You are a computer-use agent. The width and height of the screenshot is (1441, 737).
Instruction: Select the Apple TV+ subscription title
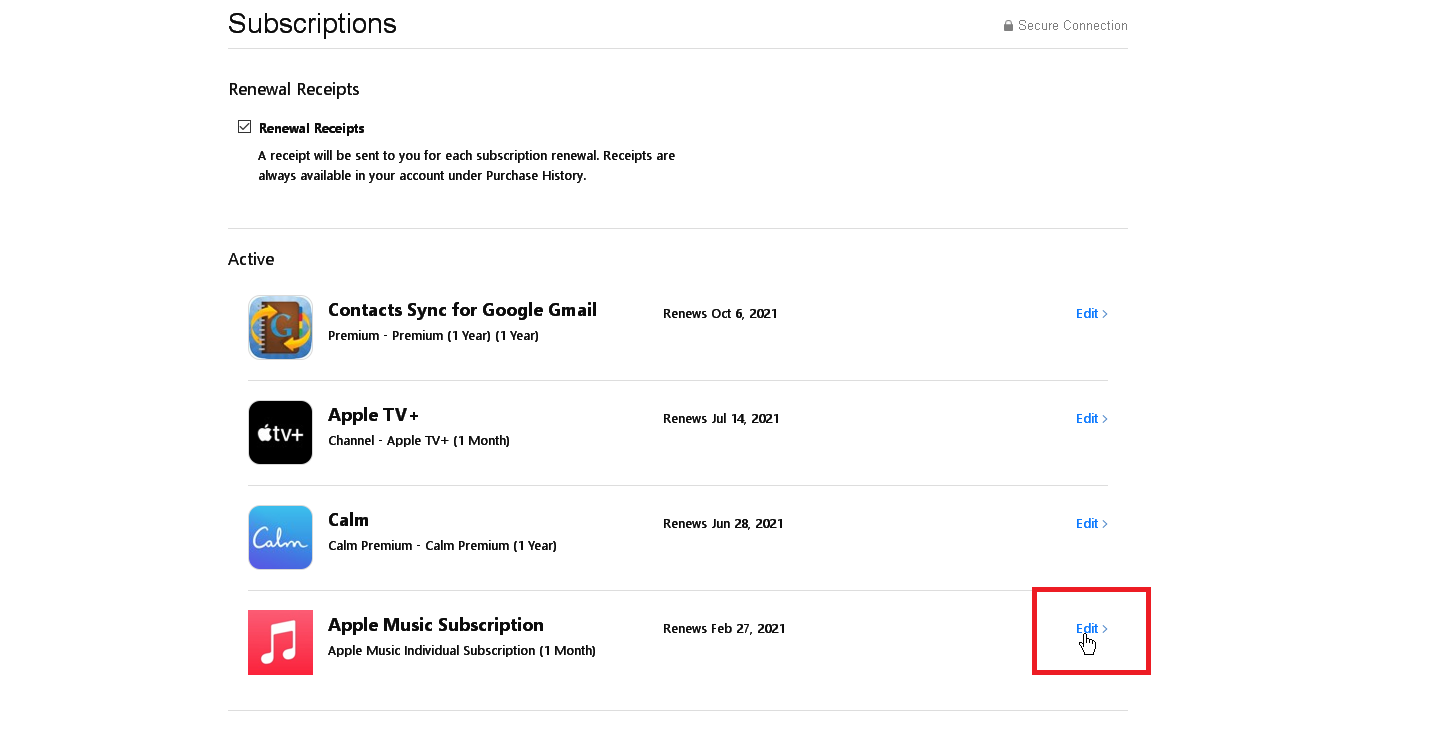click(373, 415)
